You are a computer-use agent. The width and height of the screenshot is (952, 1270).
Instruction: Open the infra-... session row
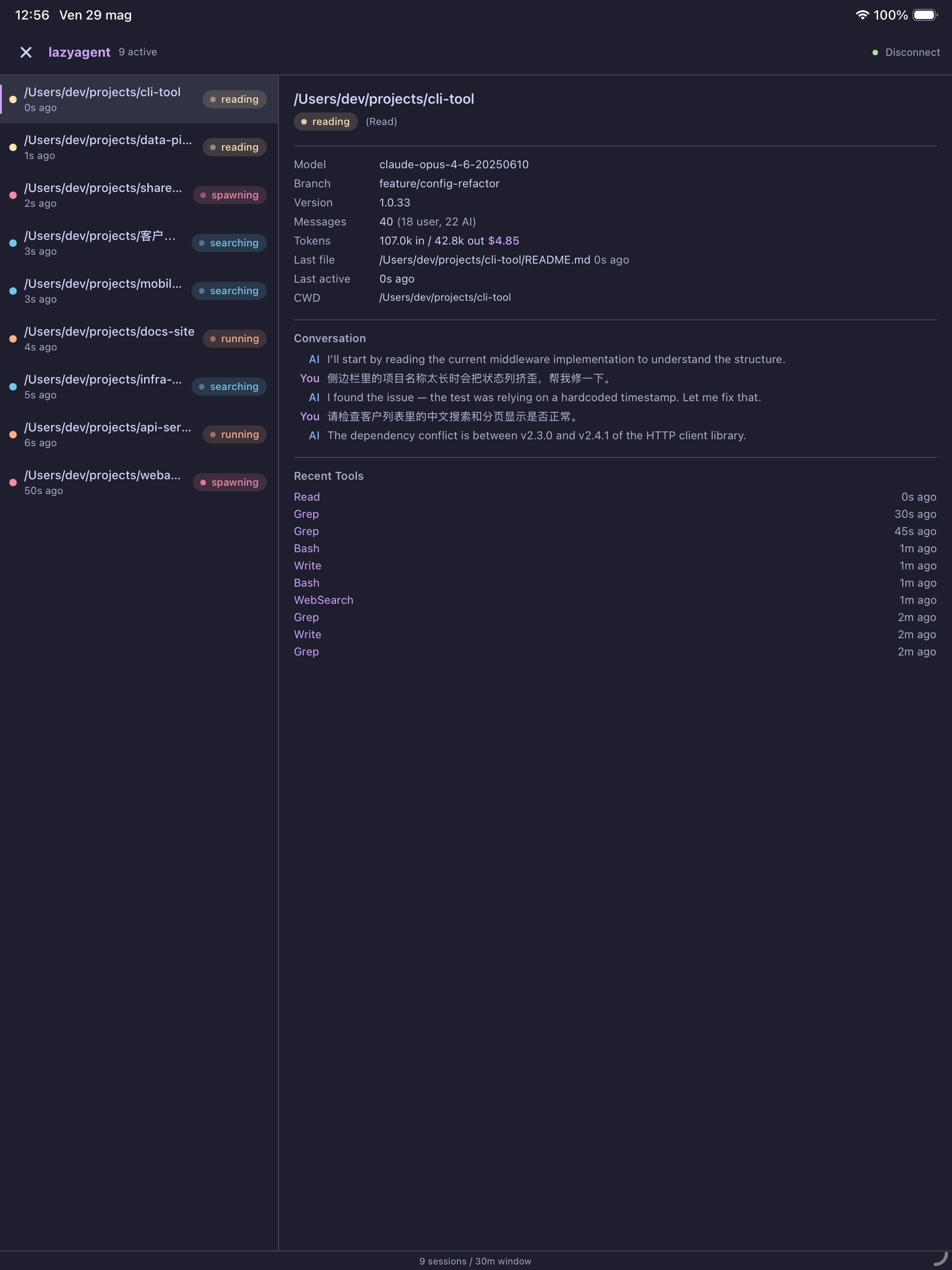pos(139,386)
